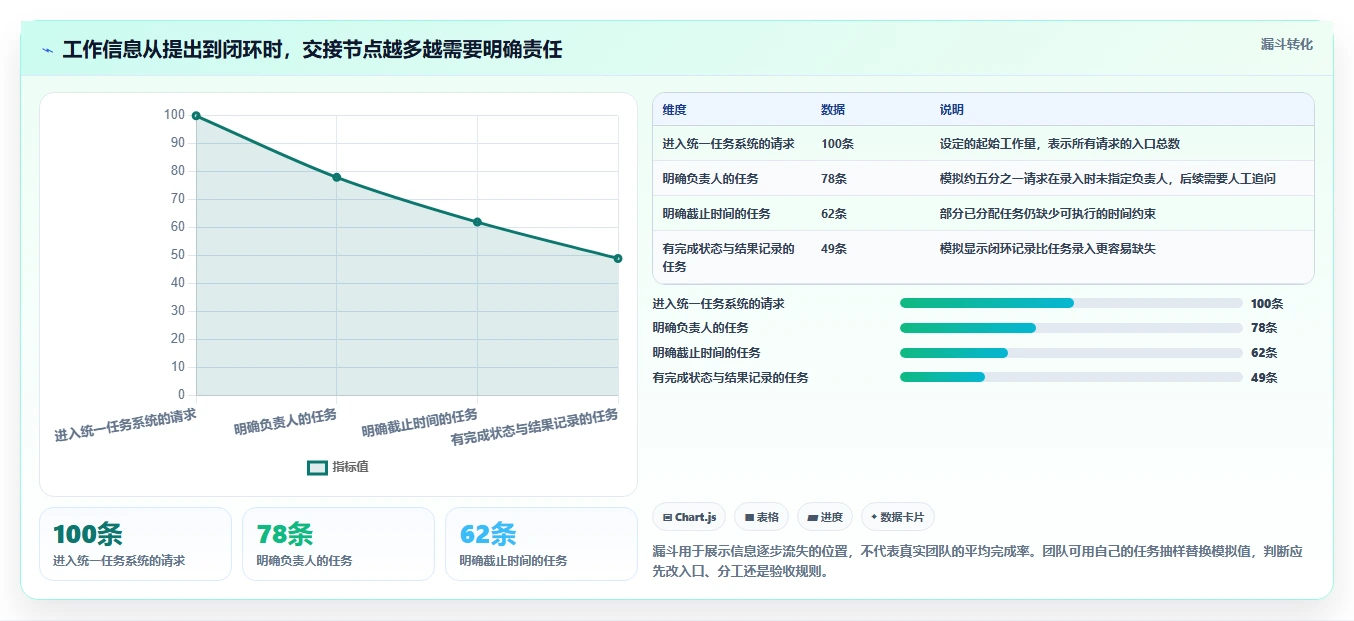Click description 设定的起始工作量
The width and height of the screenshot is (1354, 621).
[988, 144]
